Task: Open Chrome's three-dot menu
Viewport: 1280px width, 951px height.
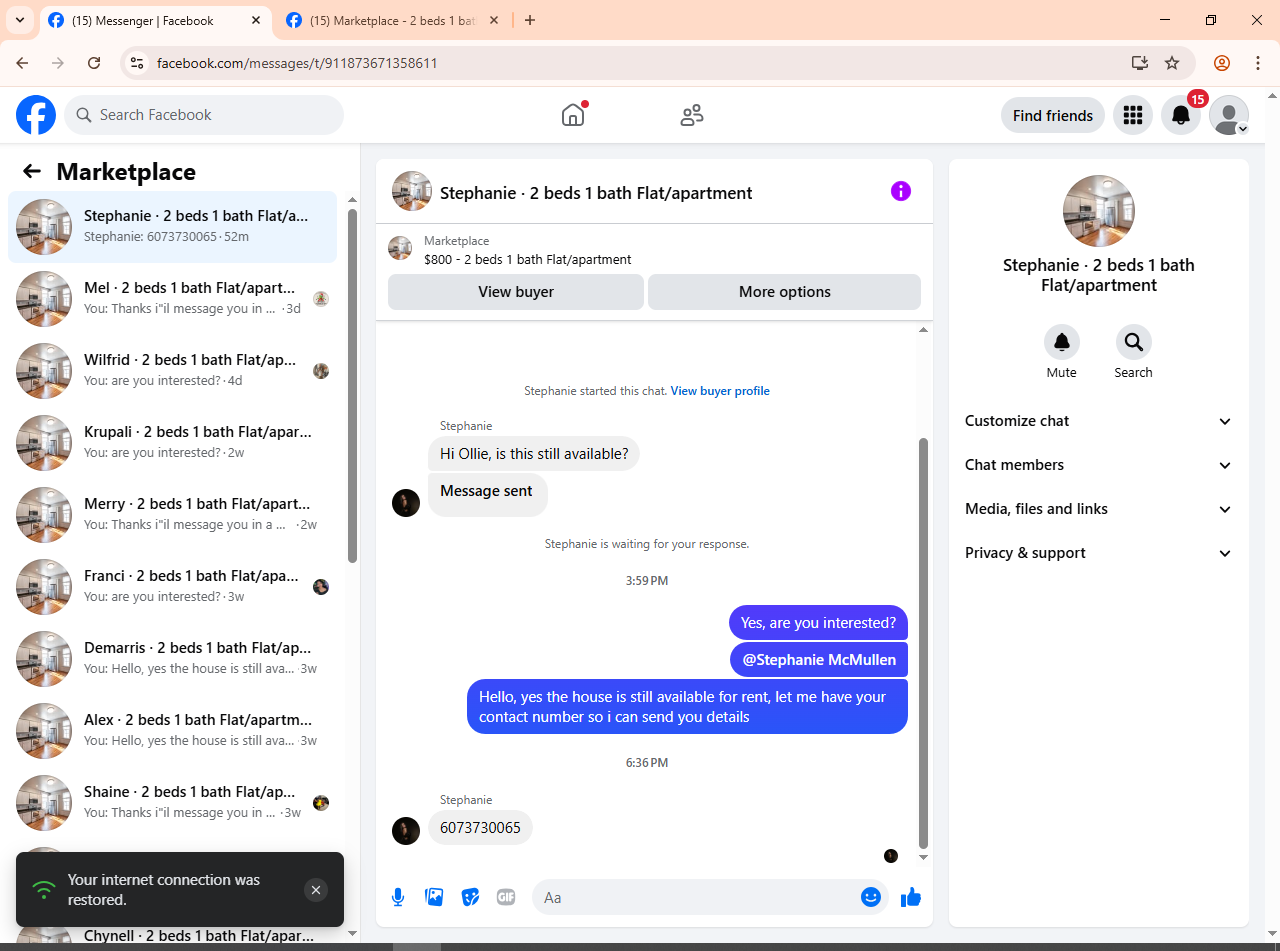Action: pyautogui.click(x=1258, y=63)
